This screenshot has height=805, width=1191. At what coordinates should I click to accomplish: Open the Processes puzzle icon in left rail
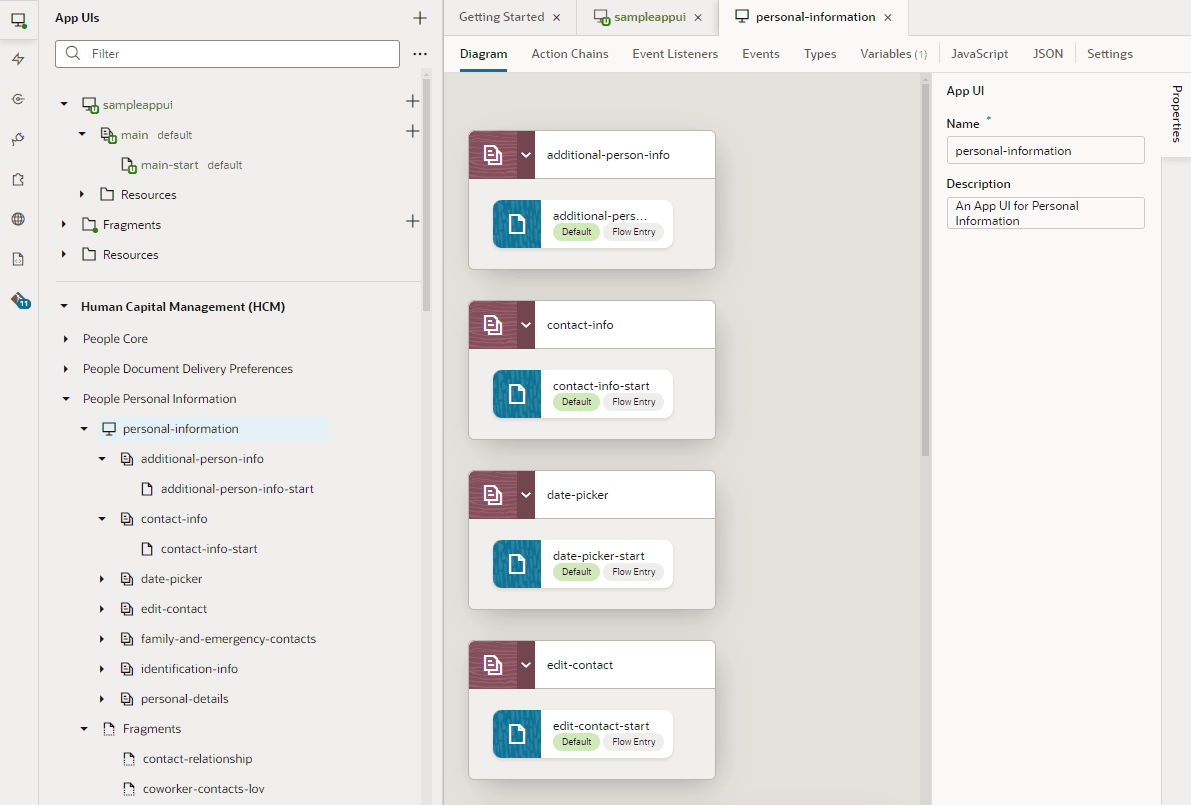pyautogui.click(x=18, y=179)
